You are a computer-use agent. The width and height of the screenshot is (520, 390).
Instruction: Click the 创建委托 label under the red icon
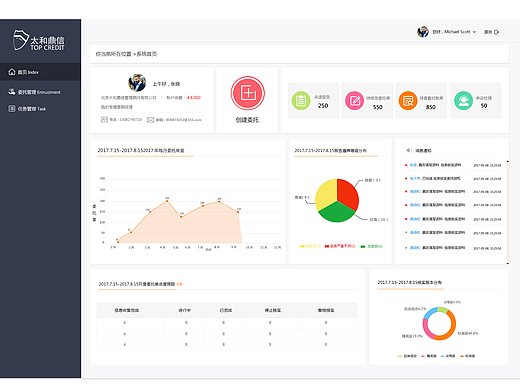[x=247, y=120]
